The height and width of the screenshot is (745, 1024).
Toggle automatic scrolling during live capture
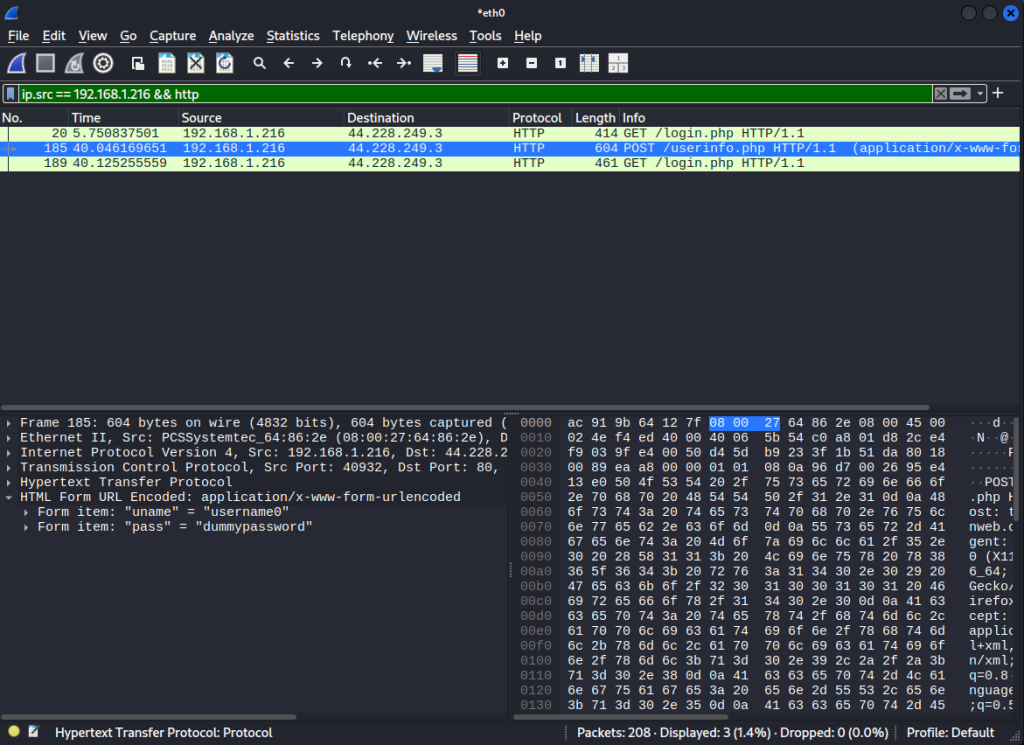click(x=433, y=63)
